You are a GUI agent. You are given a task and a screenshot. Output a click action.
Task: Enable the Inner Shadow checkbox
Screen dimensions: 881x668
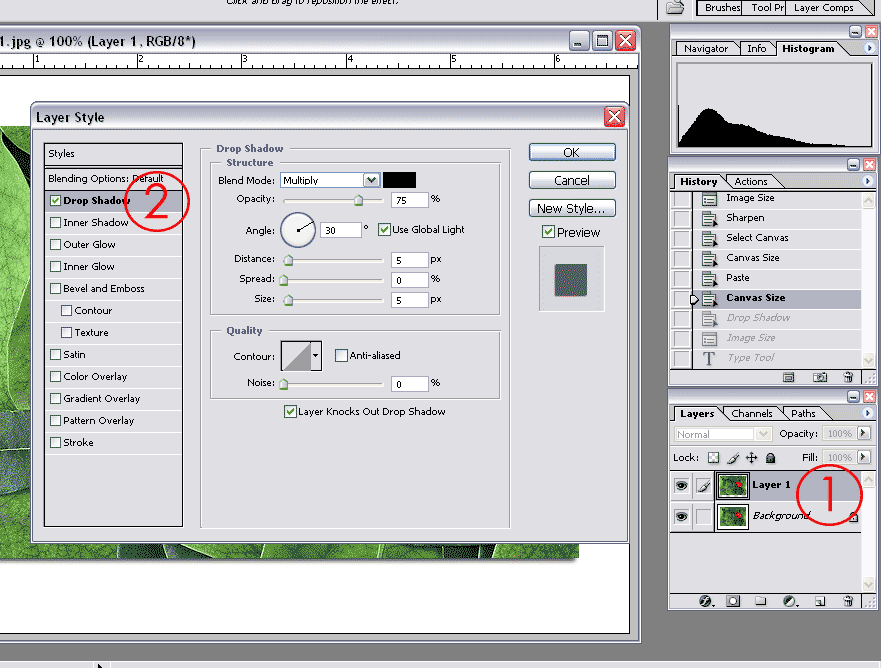56,223
